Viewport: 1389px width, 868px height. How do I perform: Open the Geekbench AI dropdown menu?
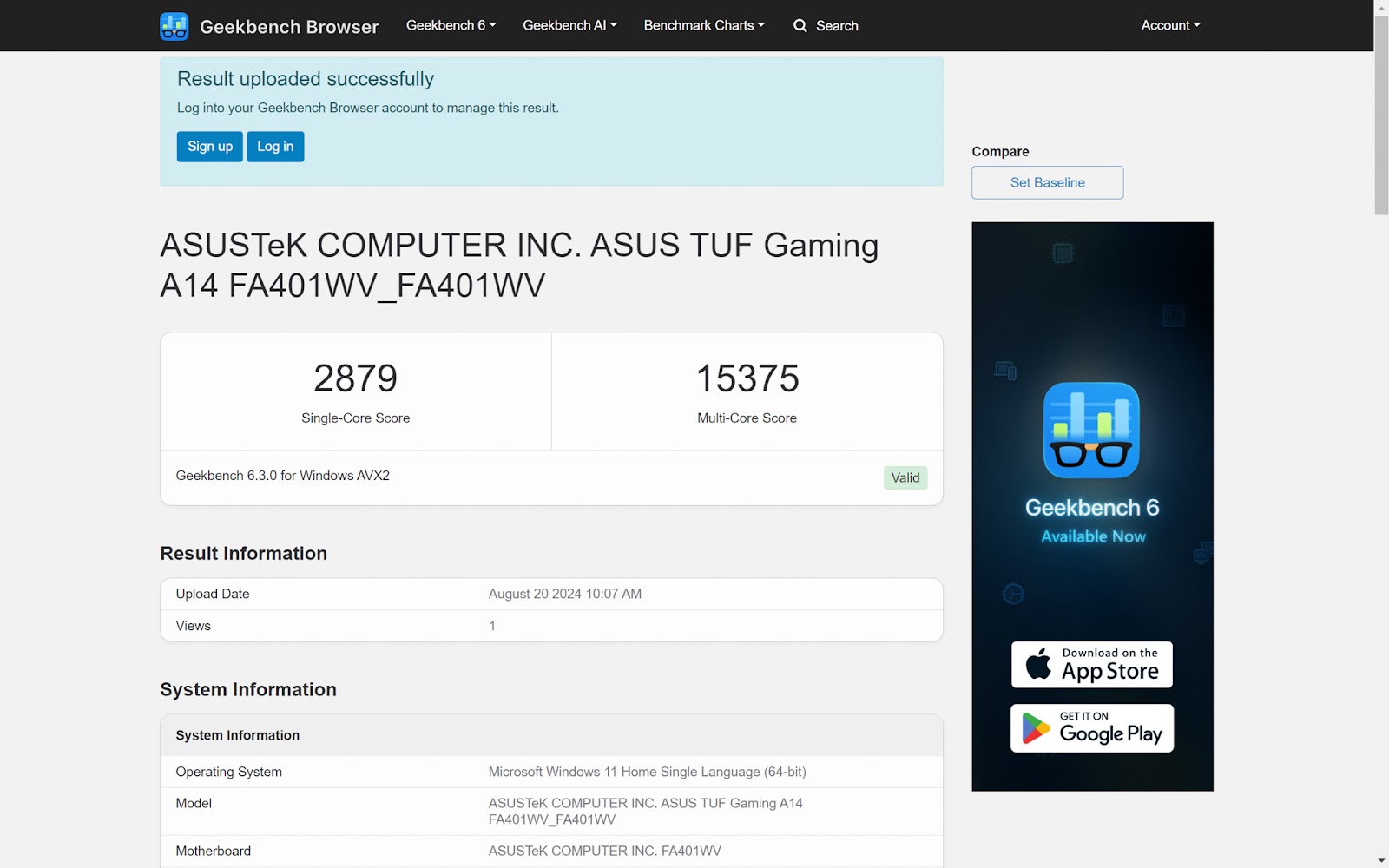click(569, 25)
